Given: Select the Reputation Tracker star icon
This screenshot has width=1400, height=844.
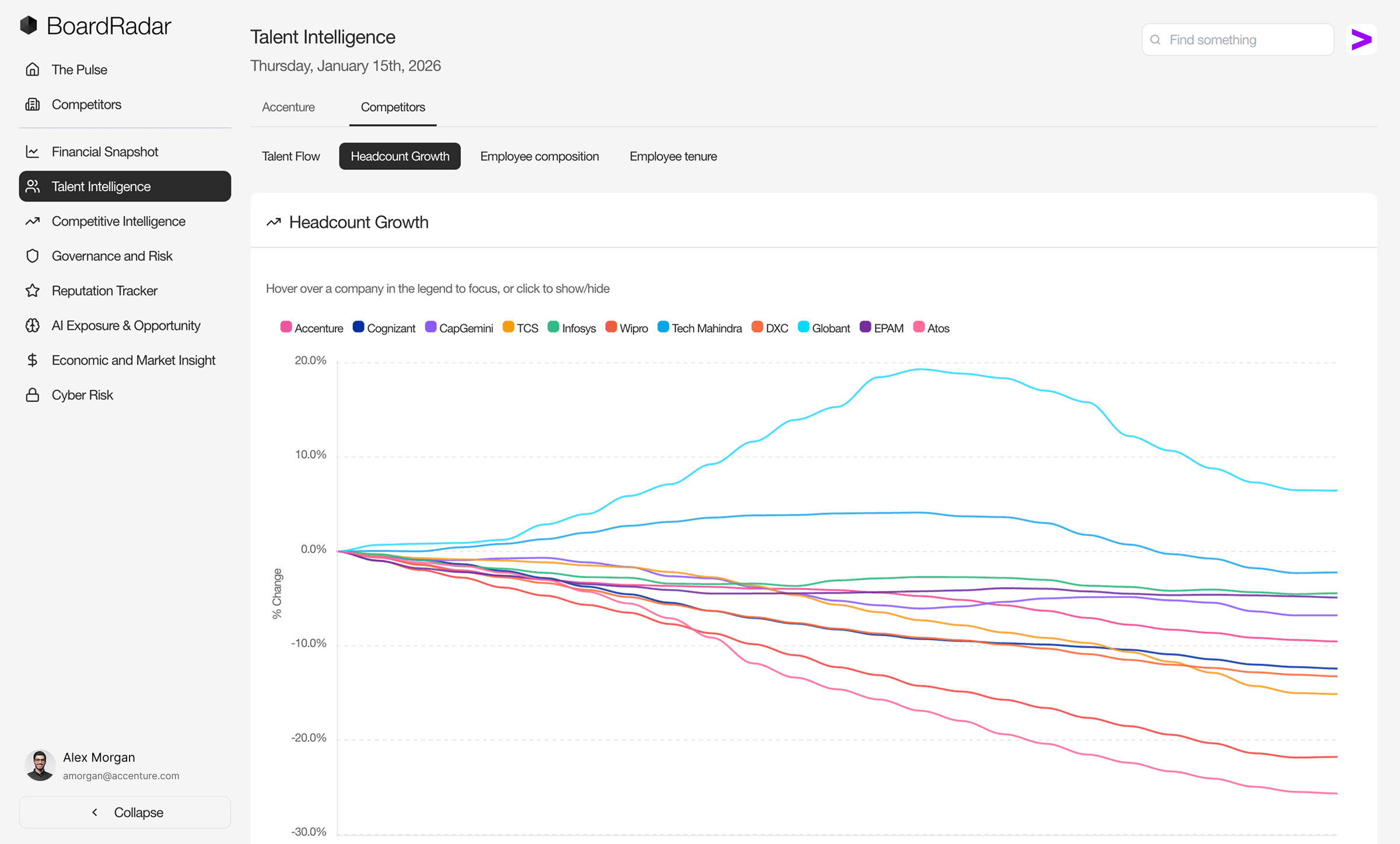Looking at the screenshot, I should 33,291.
